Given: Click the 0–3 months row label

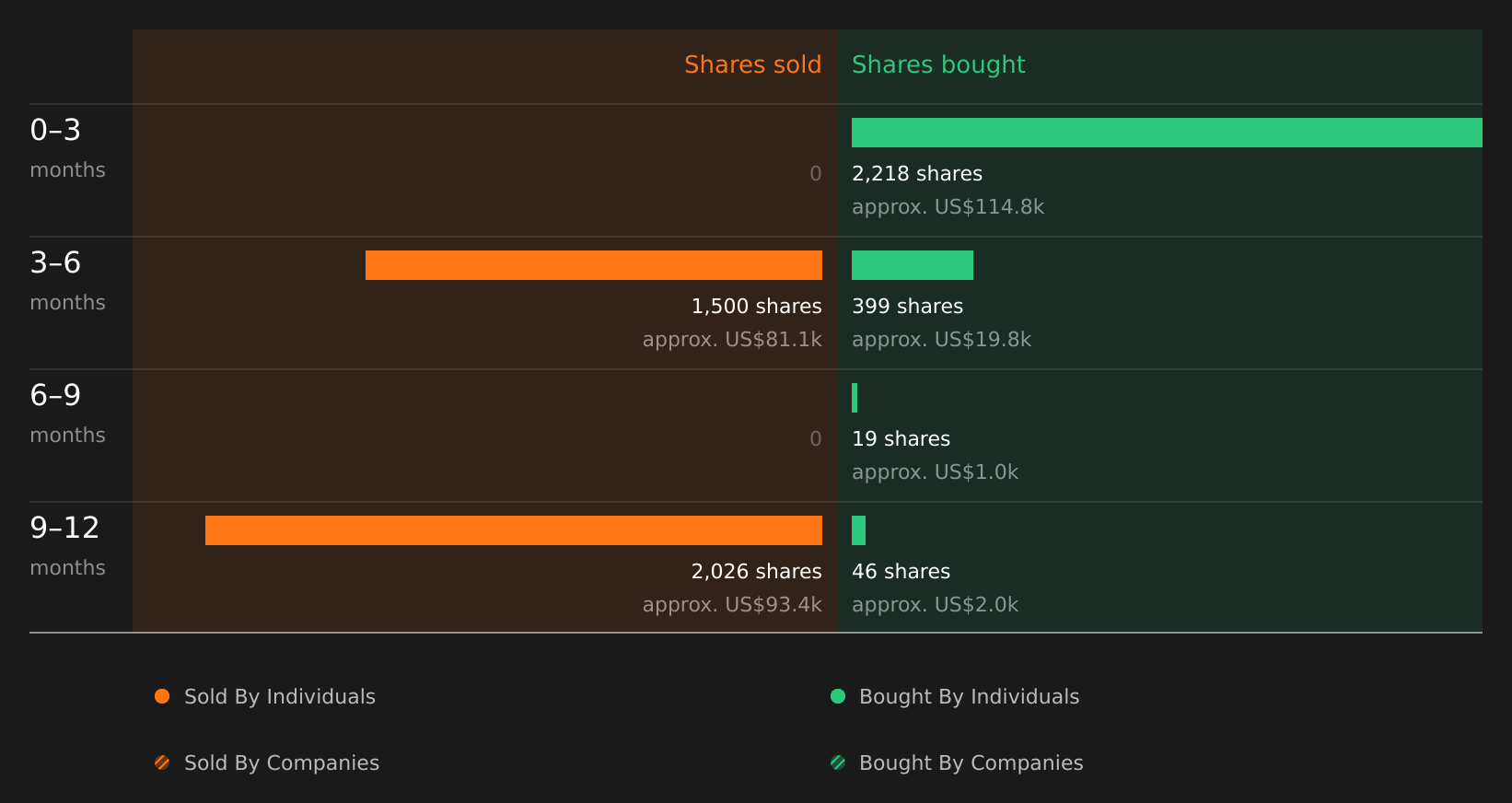Looking at the screenshot, I should (67, 148).
